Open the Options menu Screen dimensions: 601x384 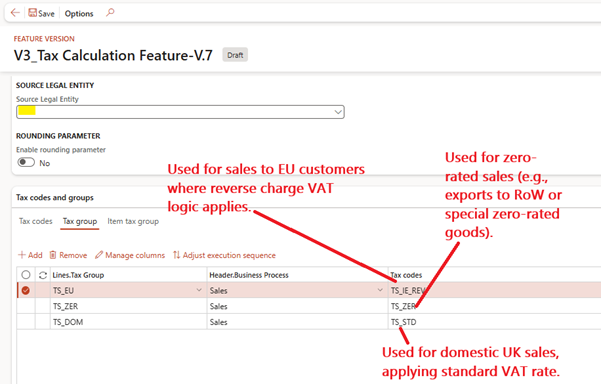tap(79, 13)
